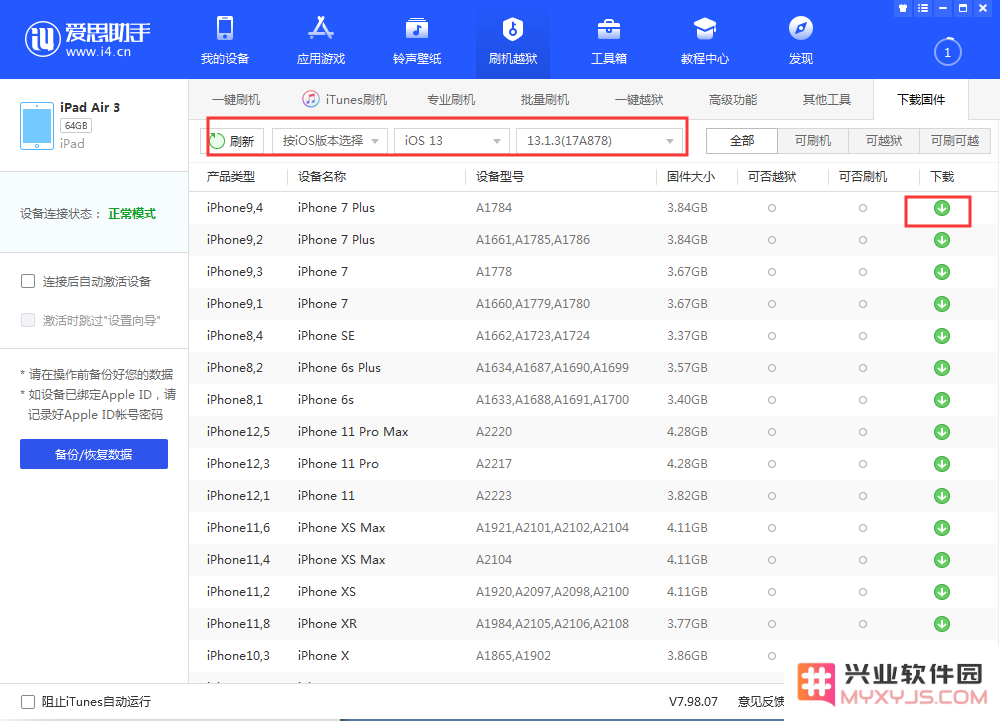Open the 13.1.3(17A878) build dropdown
The width and height of the screenshot is (1000, 721).
point(599,141)
